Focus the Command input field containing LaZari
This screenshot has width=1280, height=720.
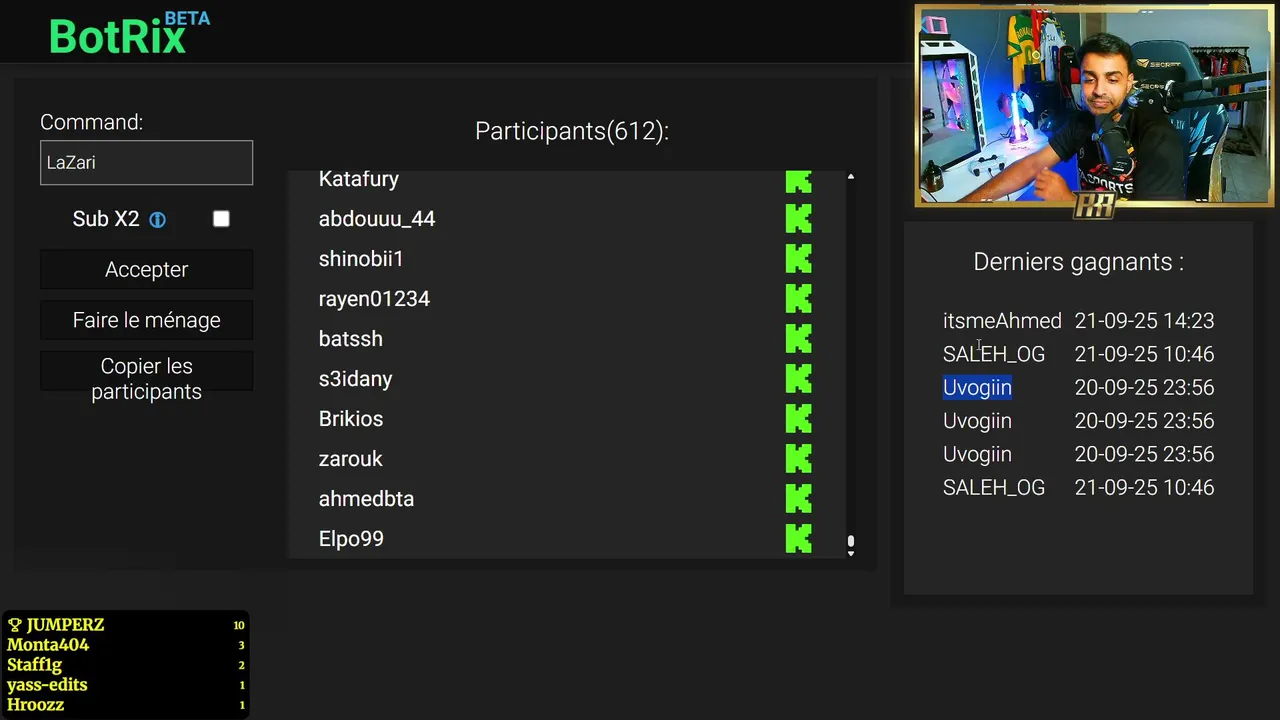(x=146, y=162)
